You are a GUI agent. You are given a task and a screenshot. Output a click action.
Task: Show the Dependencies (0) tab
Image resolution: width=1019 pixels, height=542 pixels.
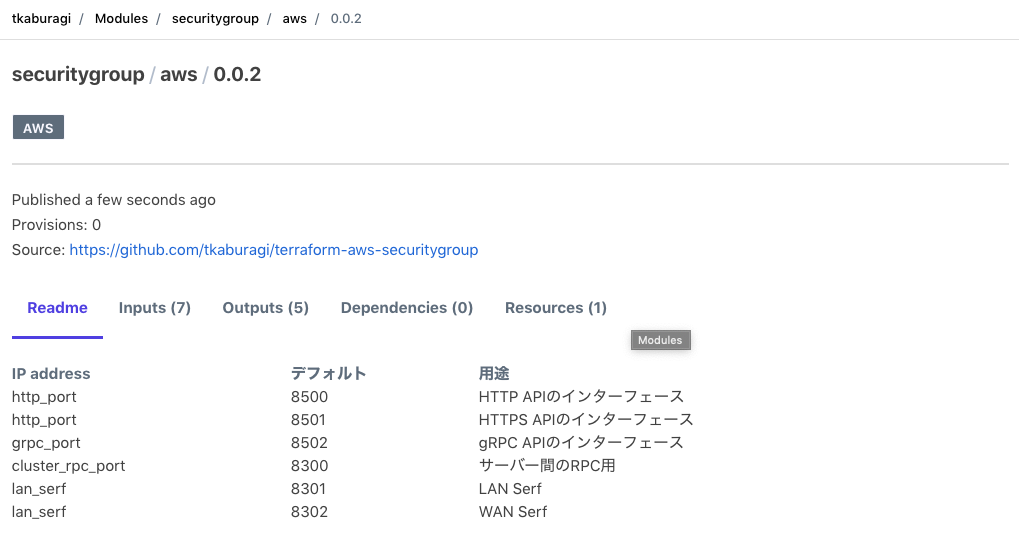(x=407, y=308)
